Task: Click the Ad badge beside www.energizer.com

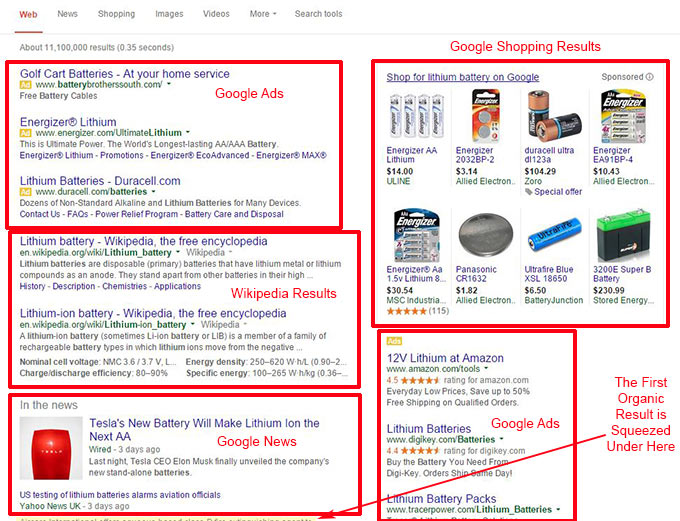Action: 26,133
